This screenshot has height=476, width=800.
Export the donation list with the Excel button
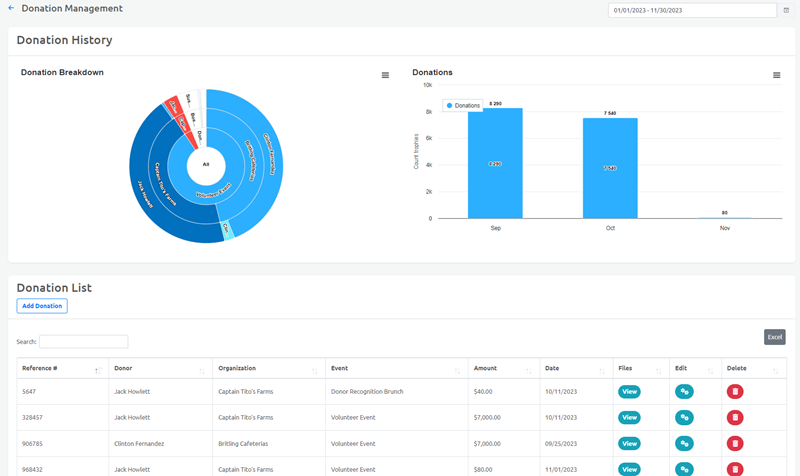click(774, 337)
